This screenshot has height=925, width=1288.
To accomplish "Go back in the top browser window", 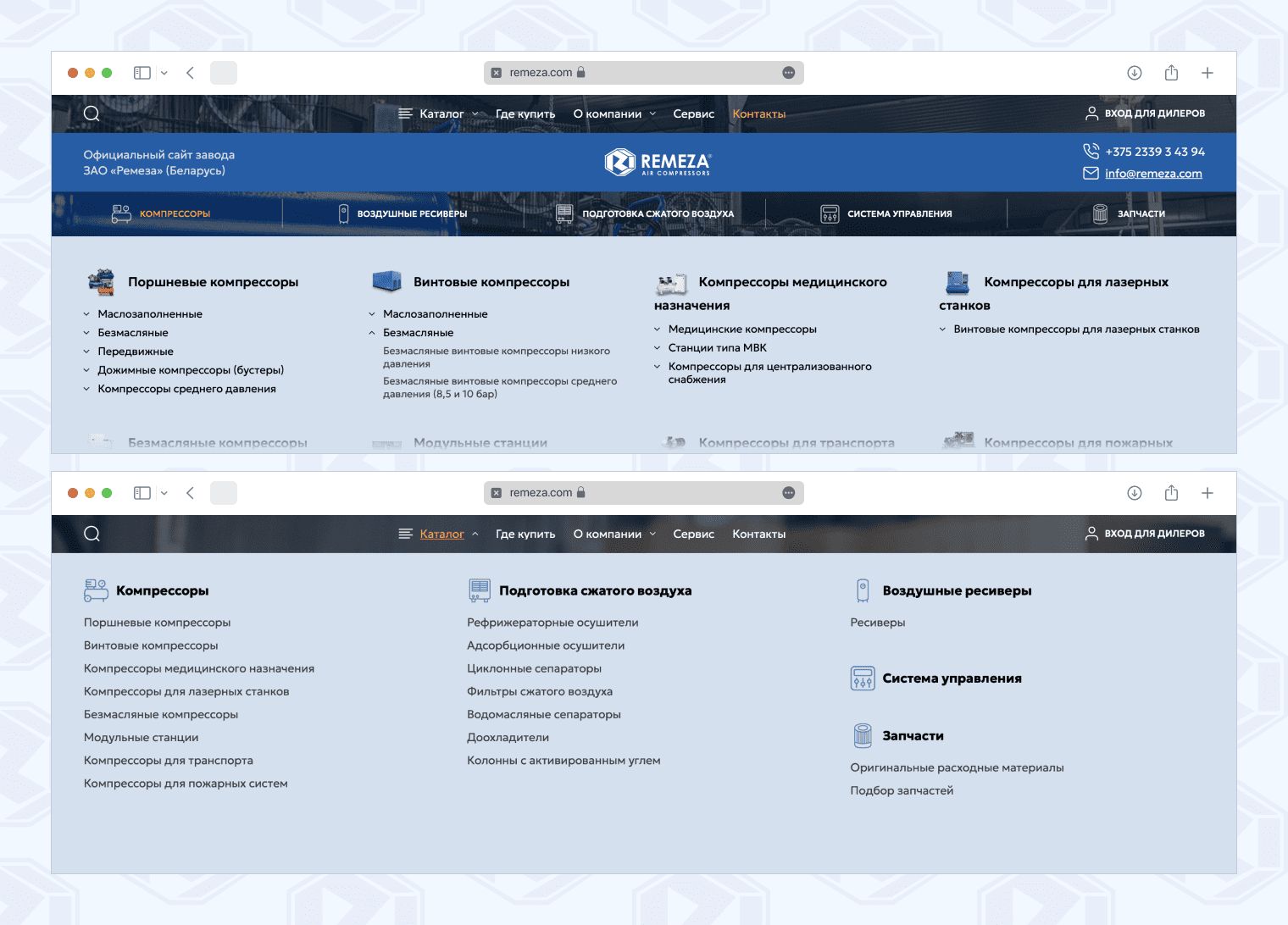I will tap(190, 73).
